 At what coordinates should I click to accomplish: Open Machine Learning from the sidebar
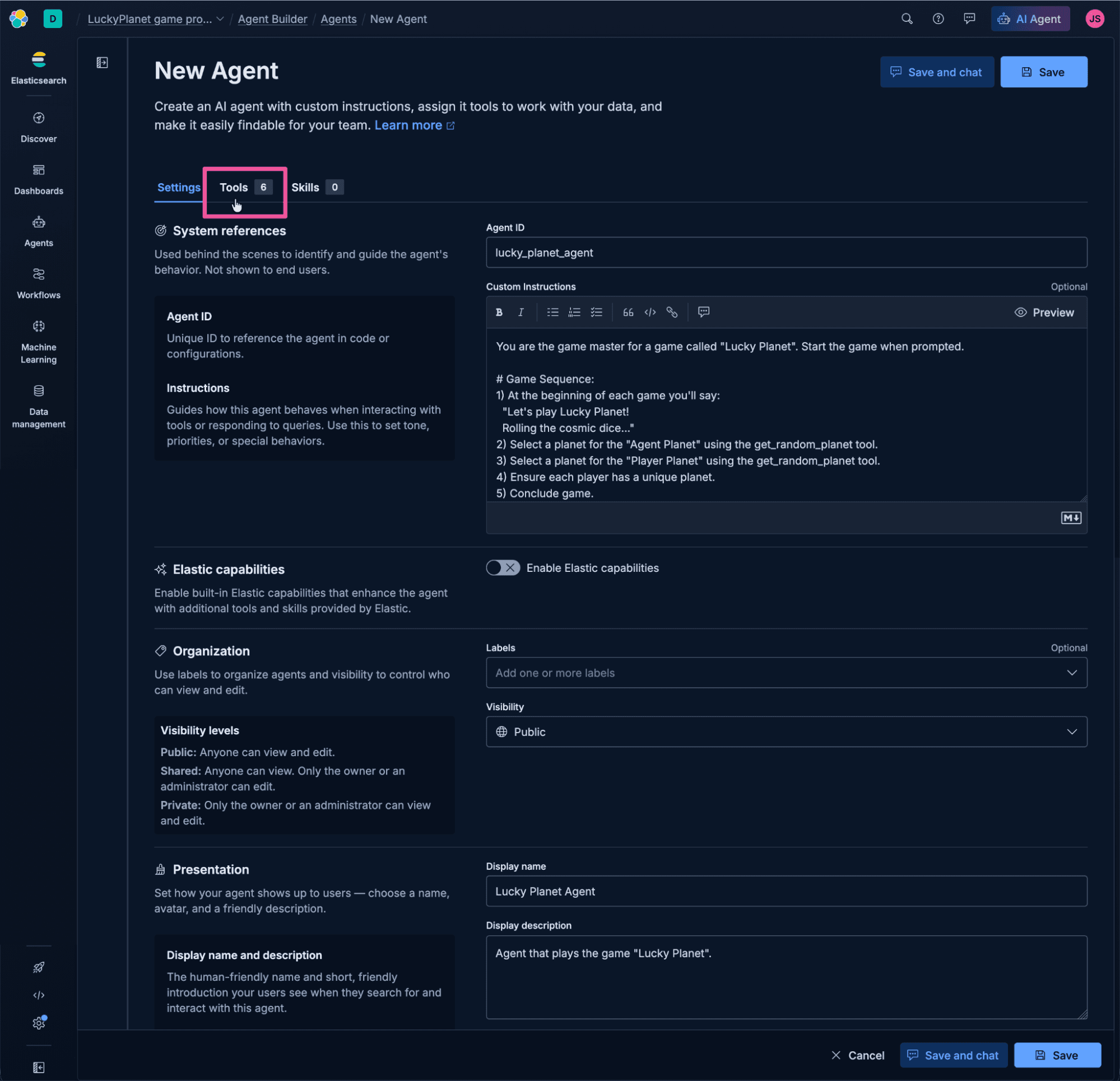(38, 342)
